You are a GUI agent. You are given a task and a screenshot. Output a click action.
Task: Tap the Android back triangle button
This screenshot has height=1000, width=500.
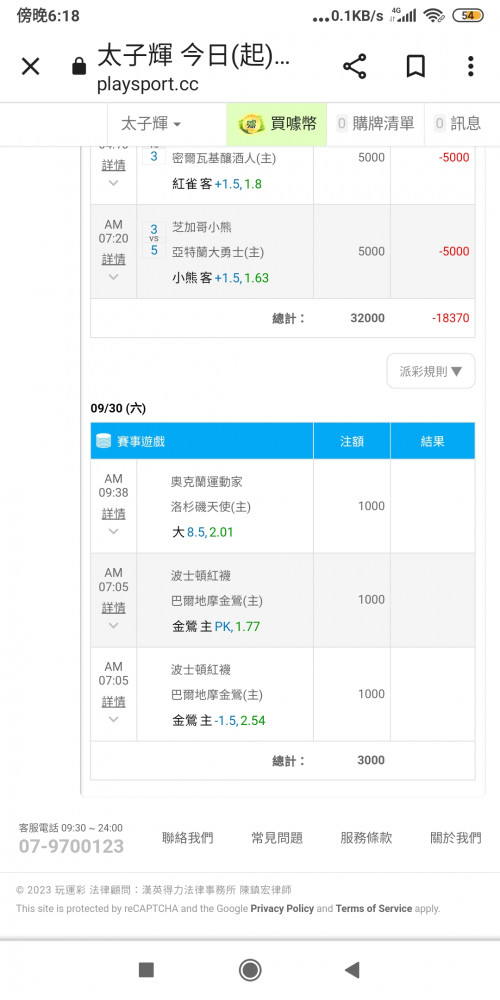click(351, 970)
